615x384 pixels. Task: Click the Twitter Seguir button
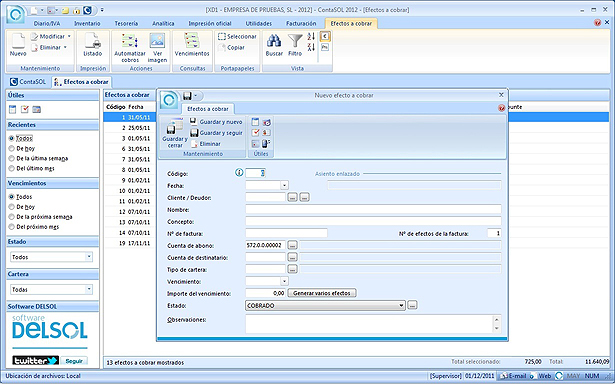(x=74, y=360)
